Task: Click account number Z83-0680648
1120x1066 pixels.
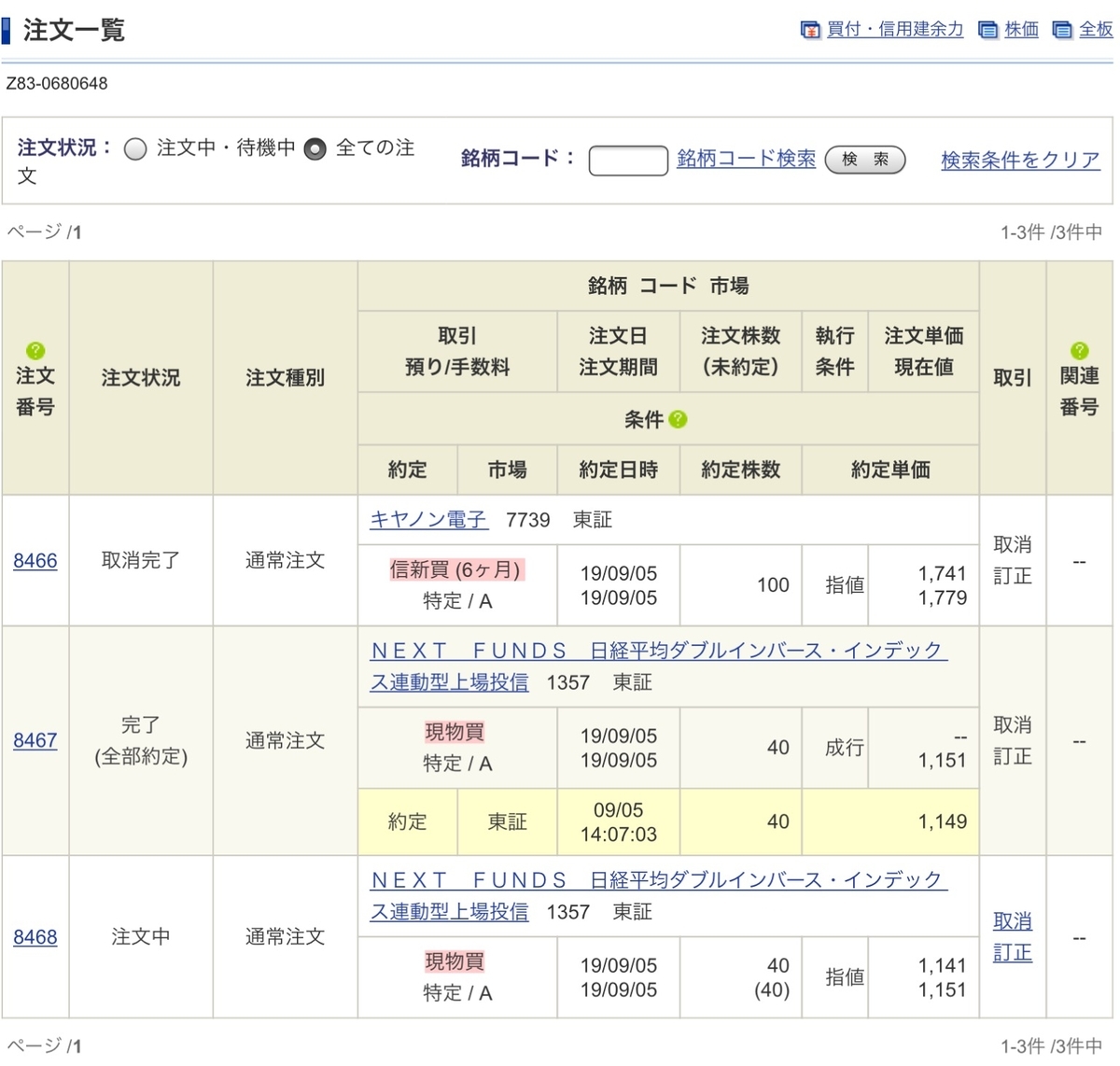Action: [57, 84]
